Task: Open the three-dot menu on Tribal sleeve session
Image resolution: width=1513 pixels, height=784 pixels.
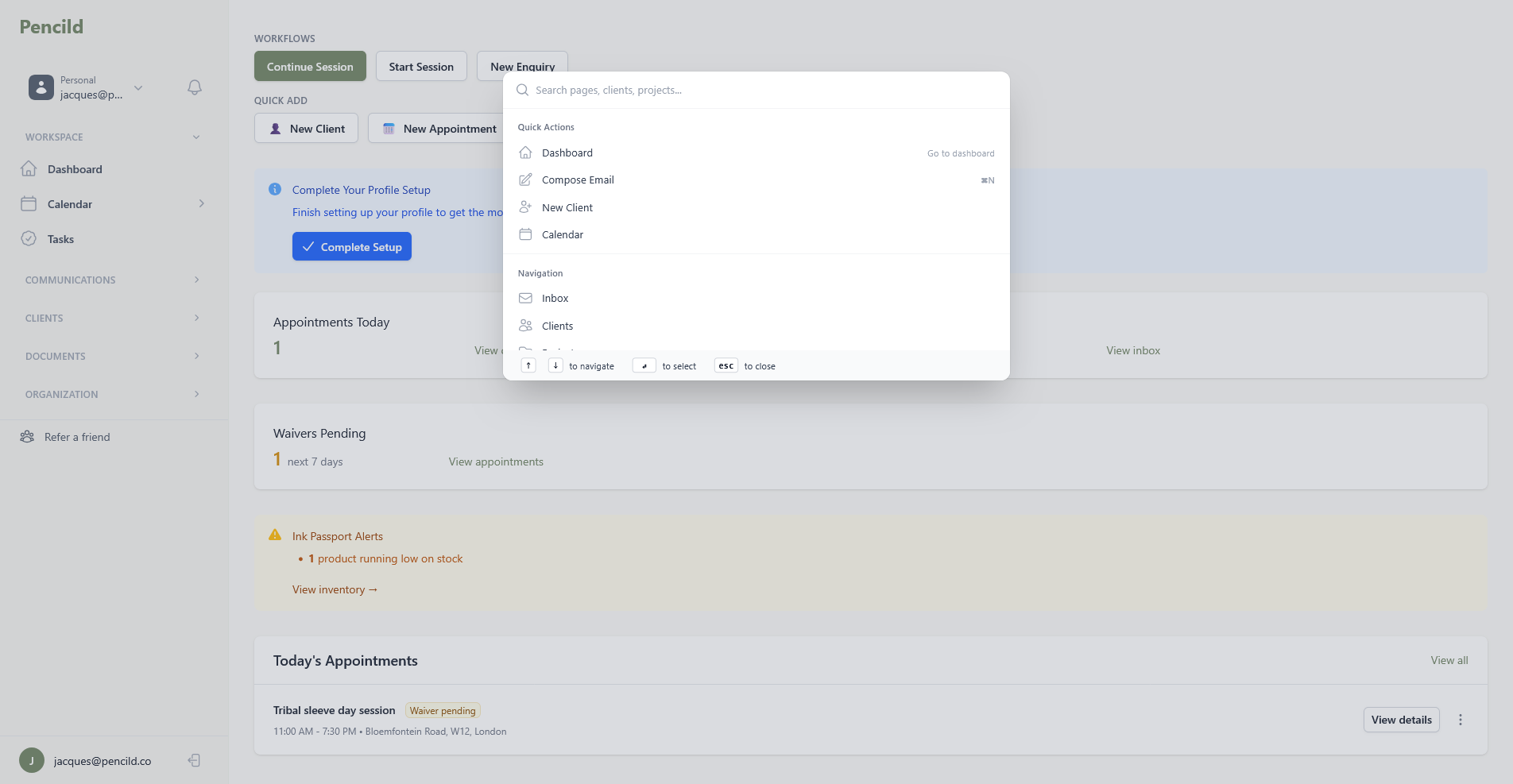Action: 1461,720
